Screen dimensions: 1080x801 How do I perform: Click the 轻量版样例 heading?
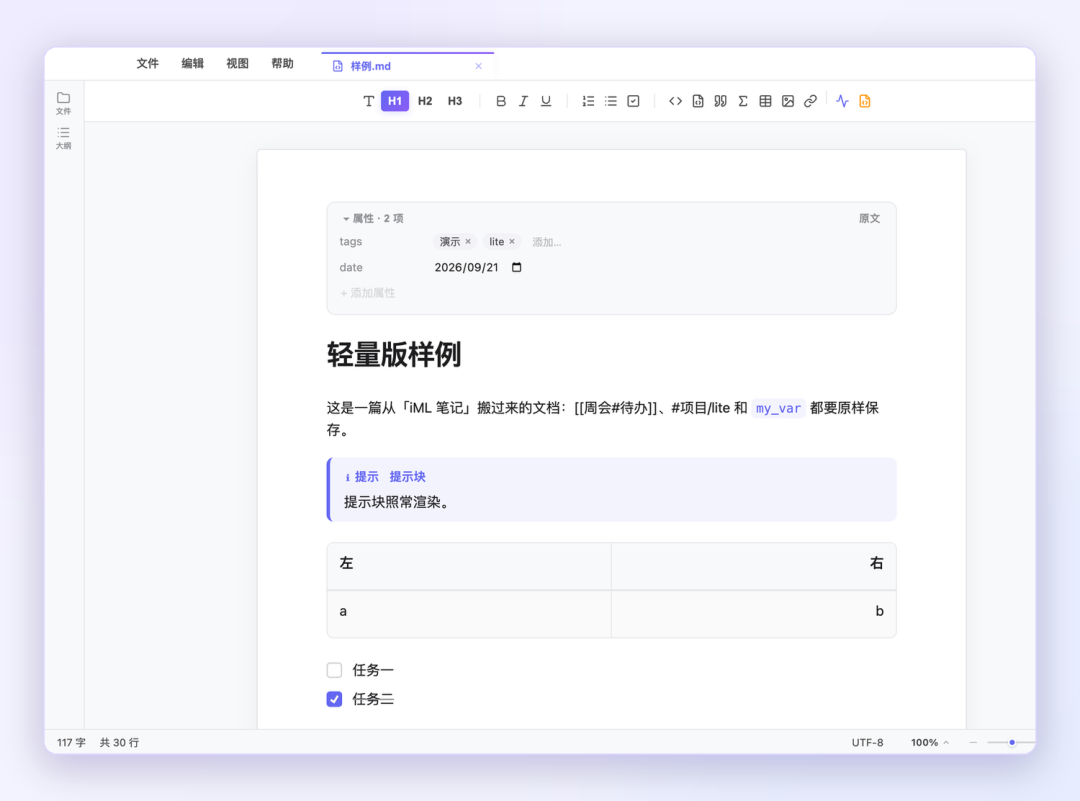pyautogui.click(x=394, y=355)
